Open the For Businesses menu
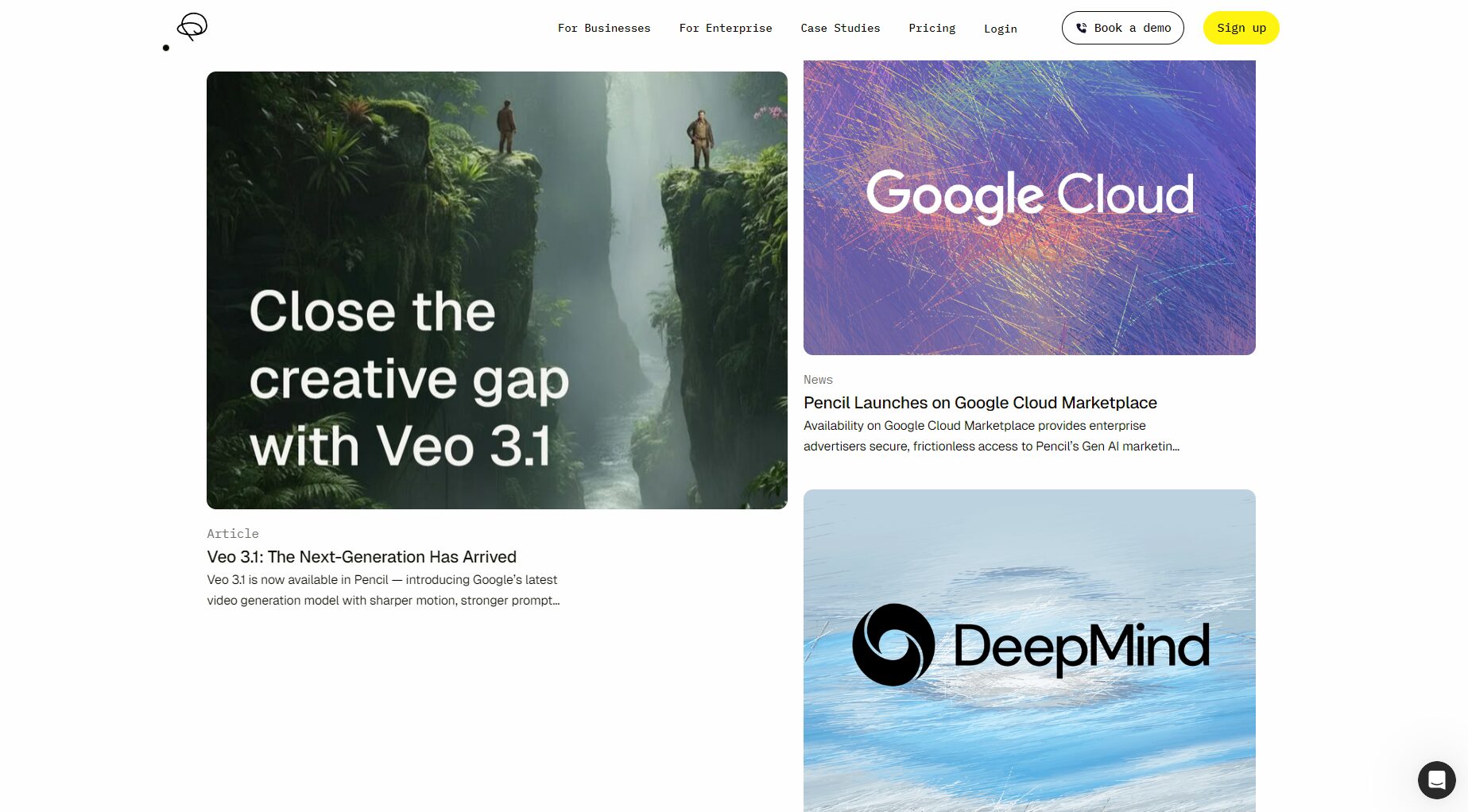This screenshot has width=1468, height=812. 604,28
